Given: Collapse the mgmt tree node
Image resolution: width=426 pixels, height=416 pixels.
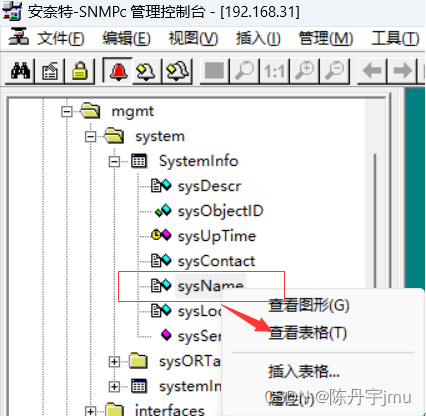Looking at the screenshot, I should tap(67, 111).
